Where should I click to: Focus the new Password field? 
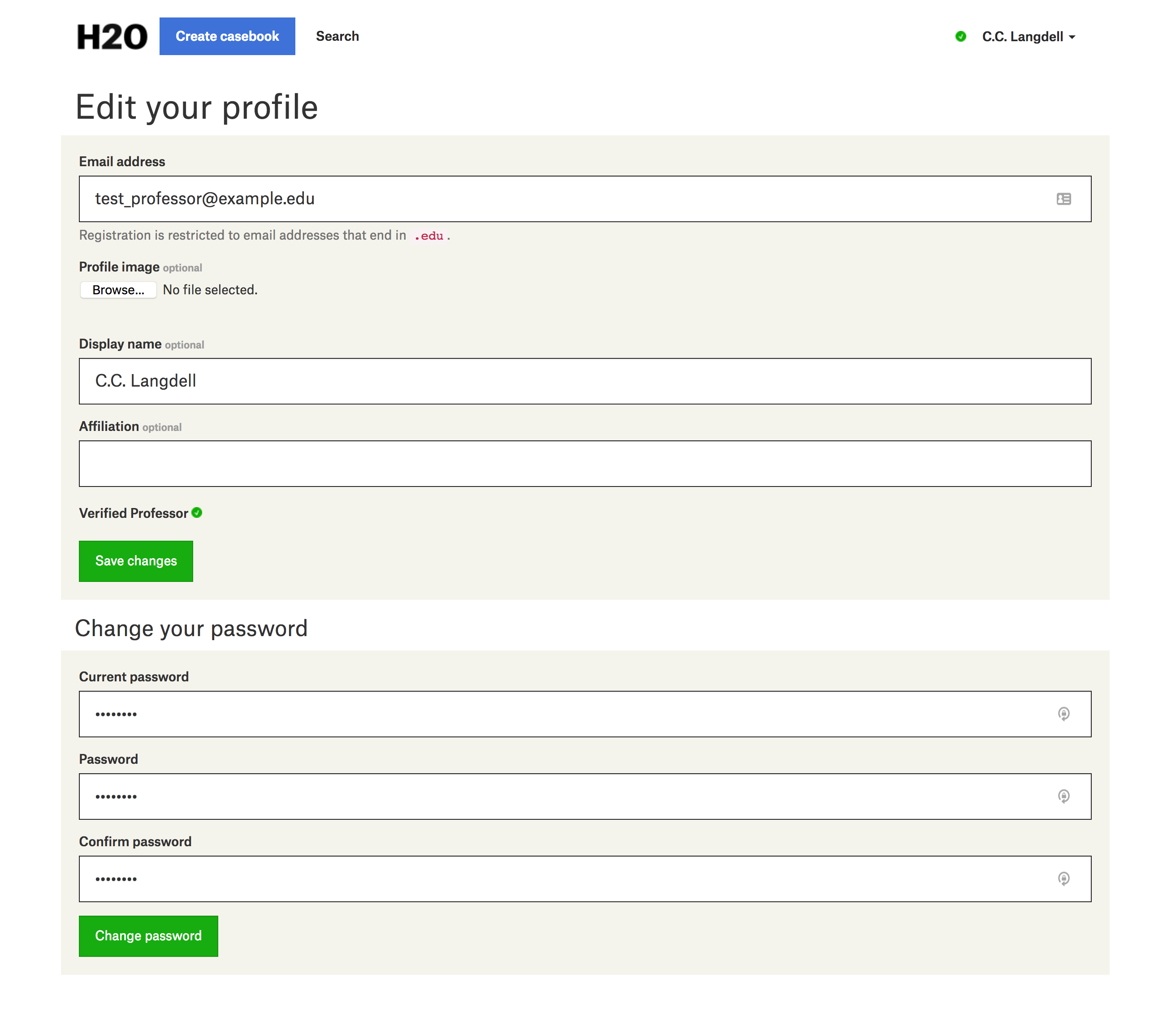tap(584, 796)
